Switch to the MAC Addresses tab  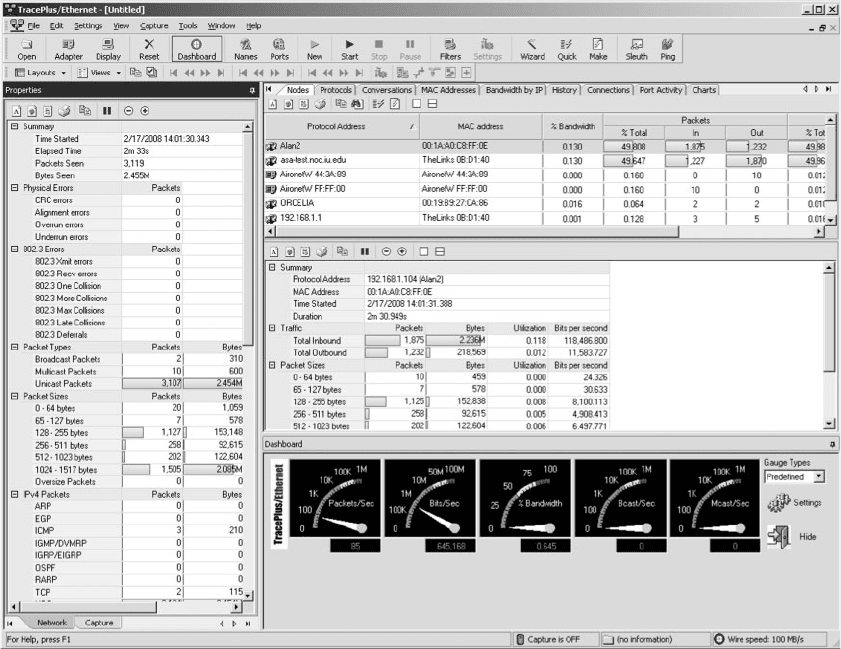click(448, 90)
